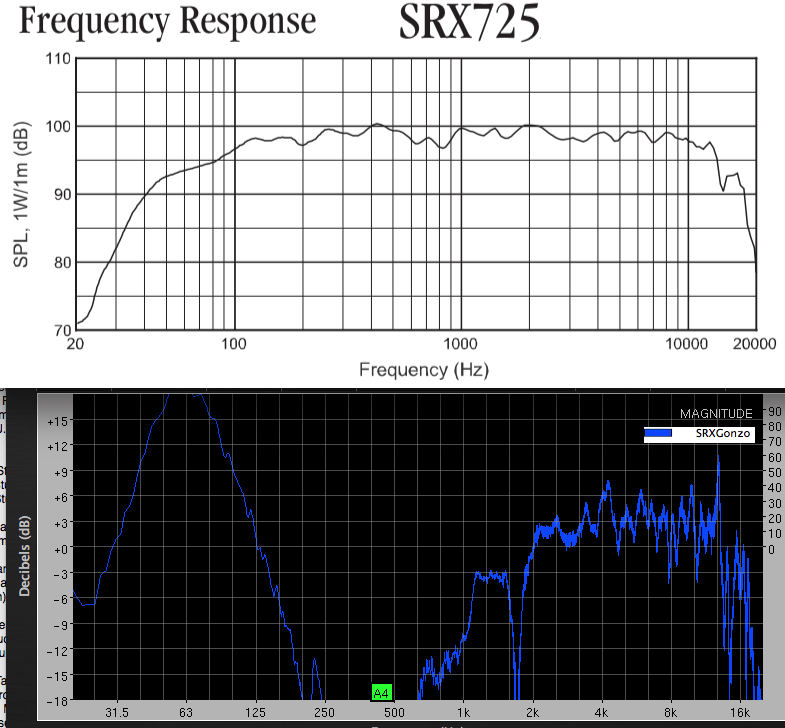785x728 pixels.
Task: Click the +6 decibel tick label
Action: [x=60, y=498]
